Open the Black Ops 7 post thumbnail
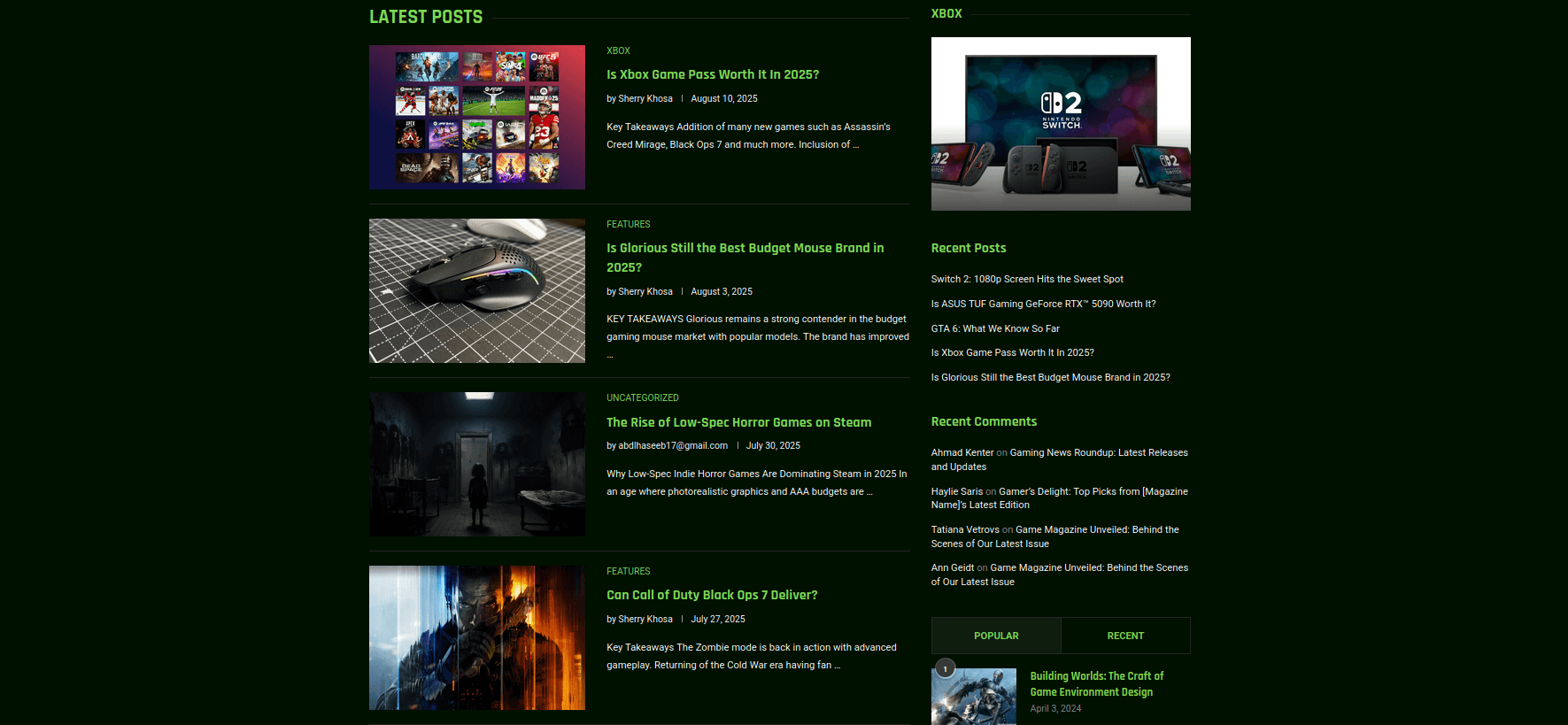 [x=477, y=637]
